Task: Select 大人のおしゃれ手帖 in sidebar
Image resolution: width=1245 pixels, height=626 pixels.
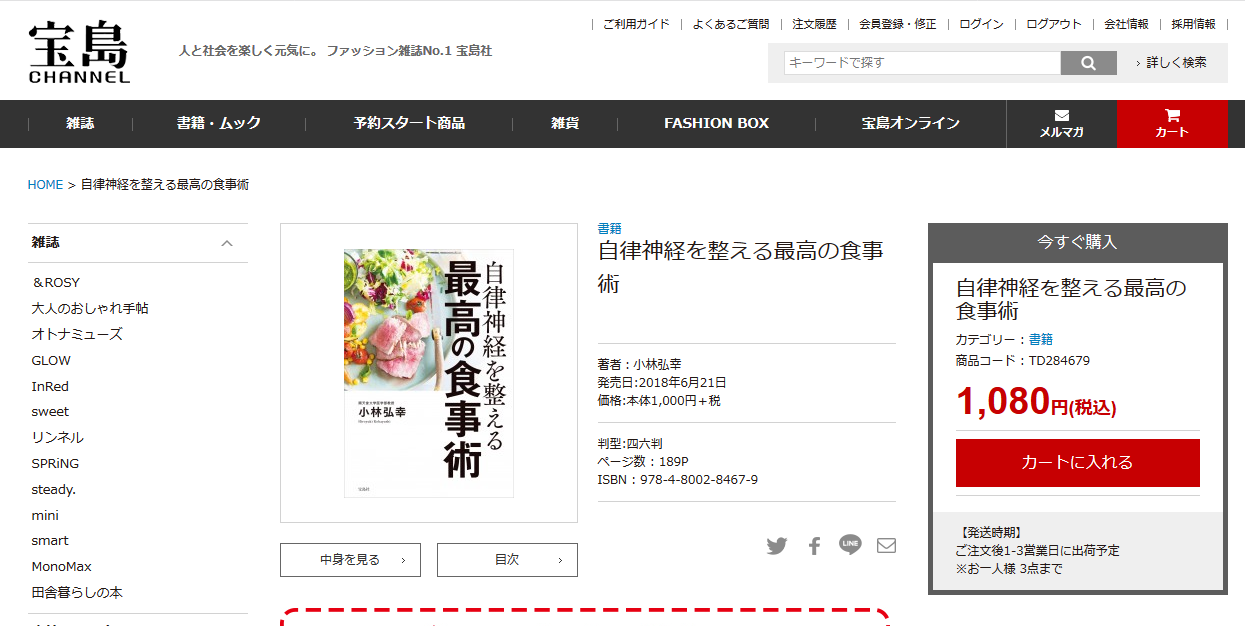Action: 90,309
